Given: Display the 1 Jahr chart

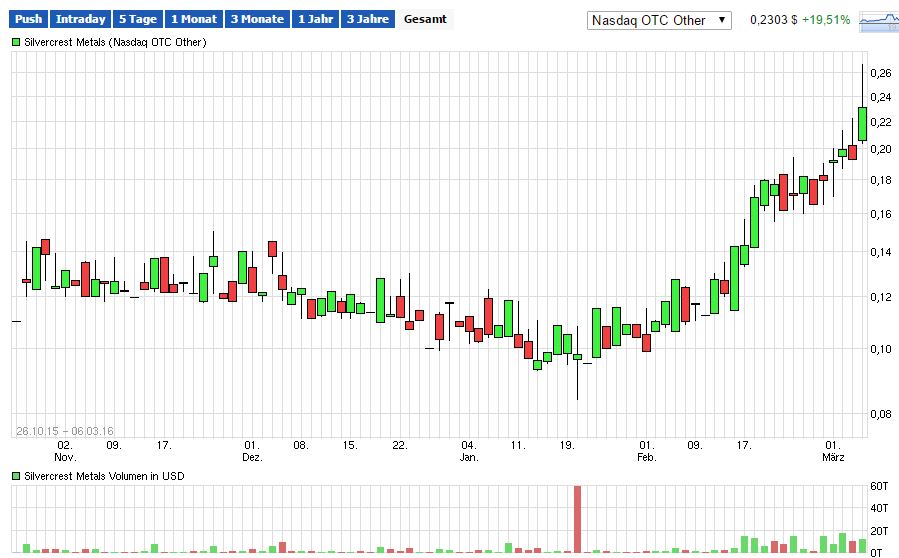Looking at the screenshot, I should [x=315, y=19].
